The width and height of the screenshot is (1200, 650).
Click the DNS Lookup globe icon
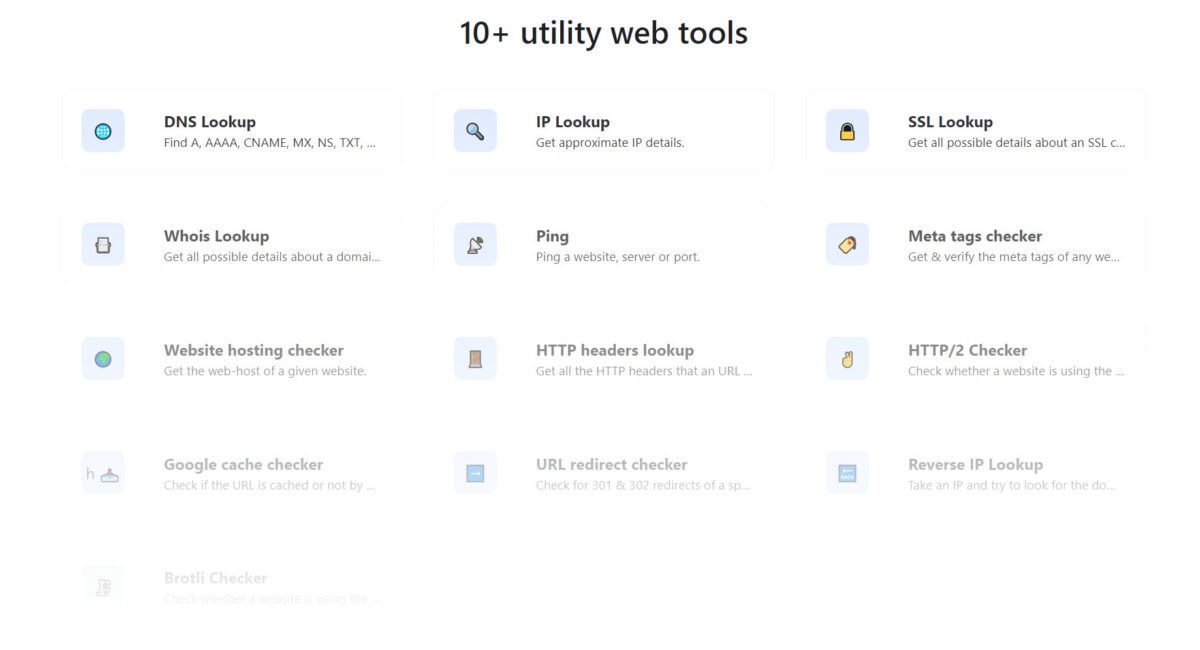tap(103, 131)
